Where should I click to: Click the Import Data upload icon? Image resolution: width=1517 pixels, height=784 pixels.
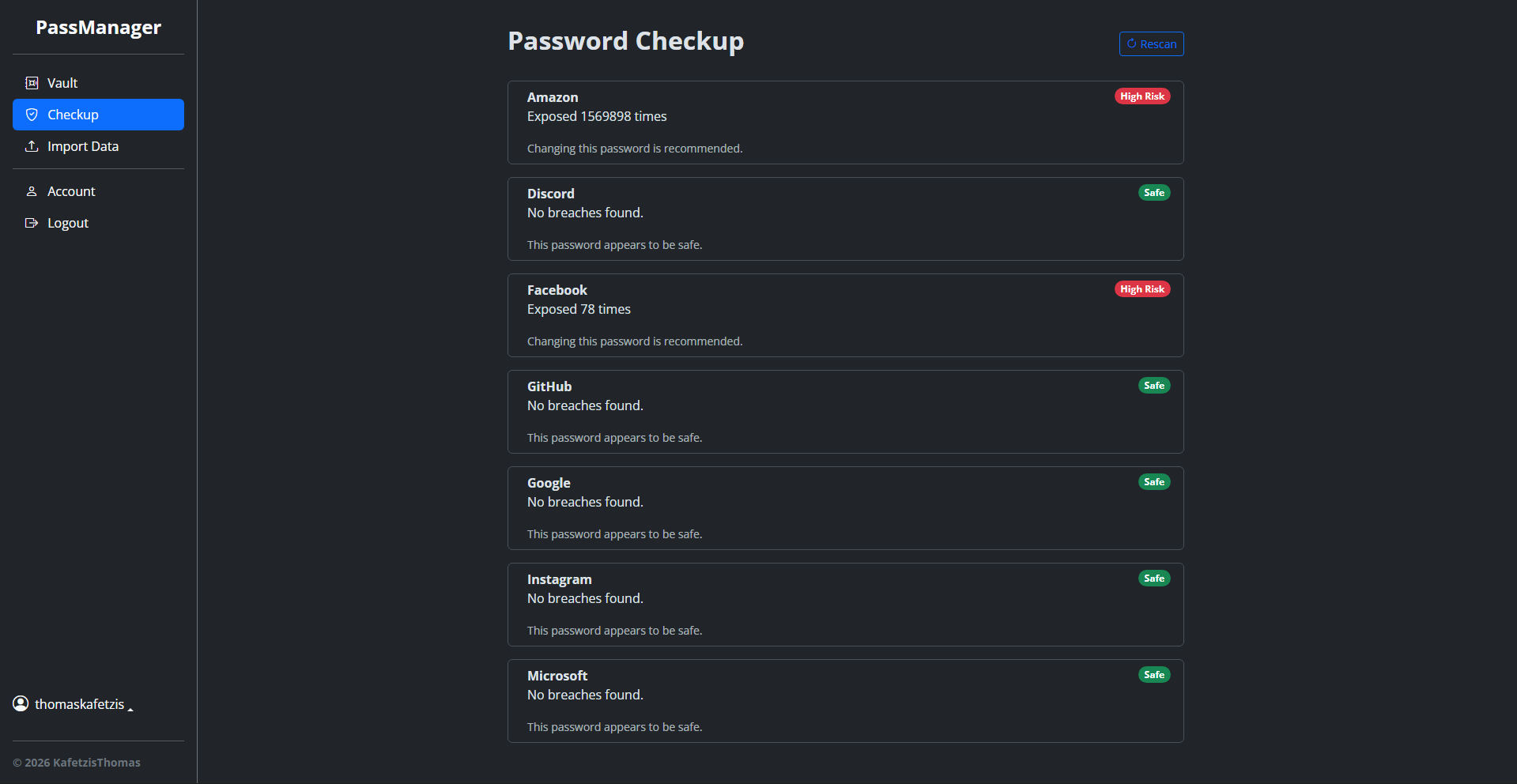(32, 146)
